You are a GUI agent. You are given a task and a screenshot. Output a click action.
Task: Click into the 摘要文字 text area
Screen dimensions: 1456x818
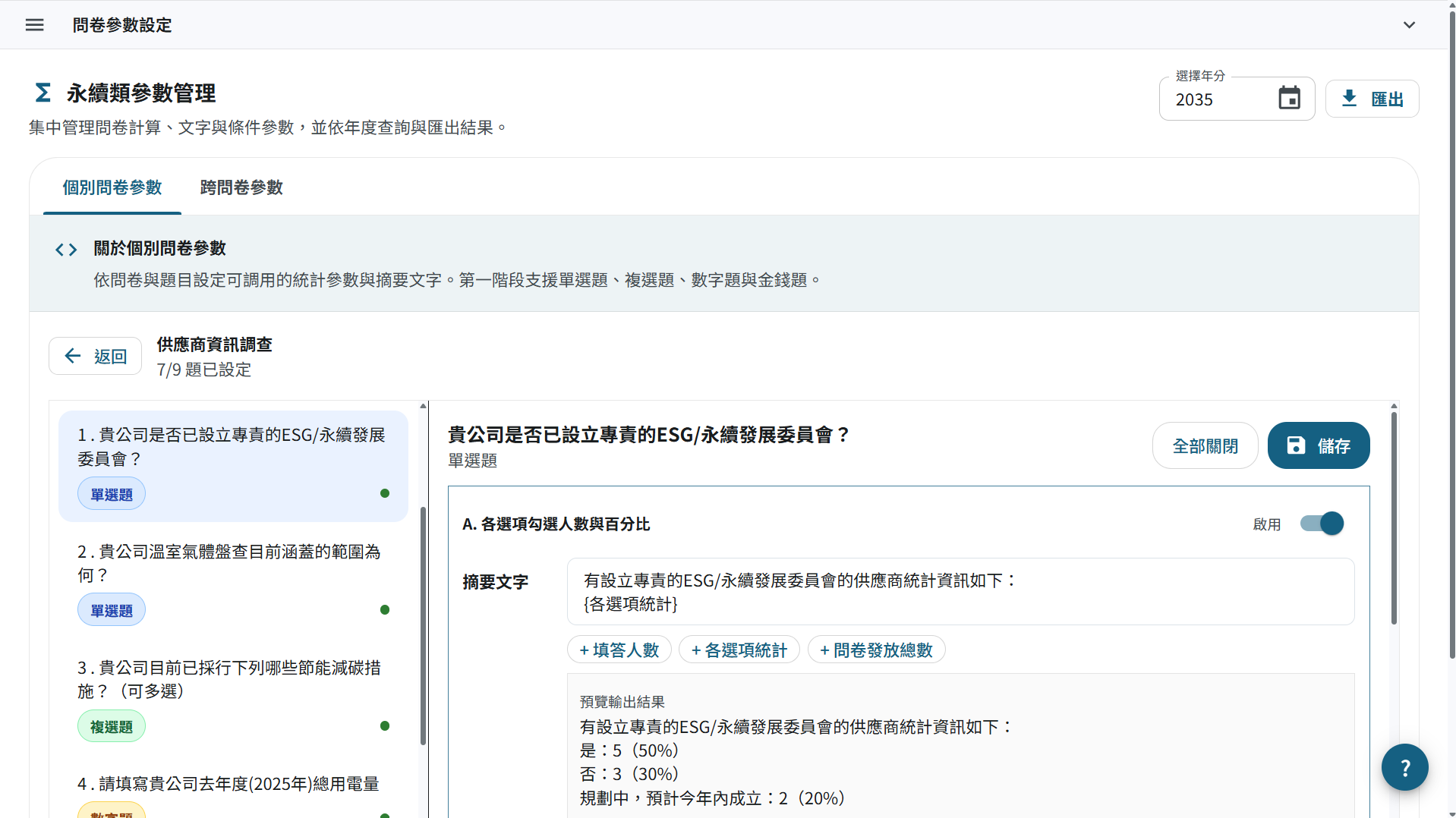pos(960,592)
